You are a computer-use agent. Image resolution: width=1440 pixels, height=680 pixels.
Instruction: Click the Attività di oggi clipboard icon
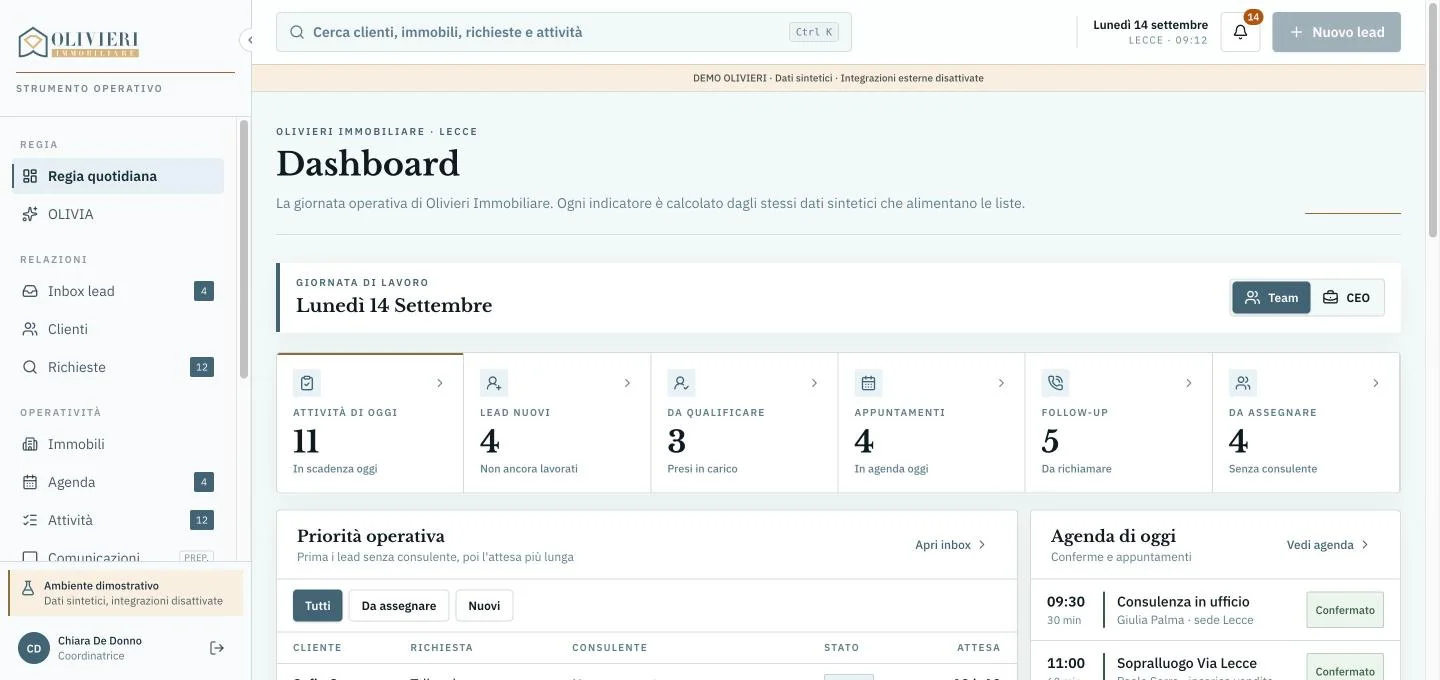click(307, 383)
